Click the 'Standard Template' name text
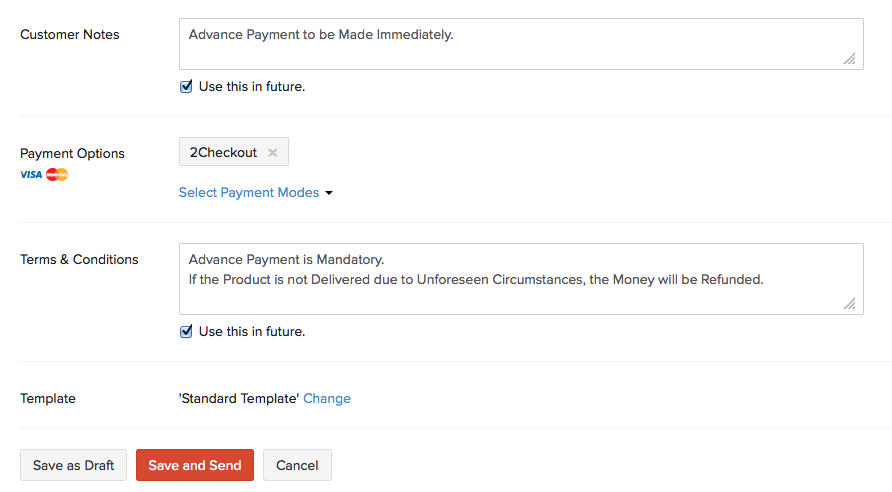Screen dimensions: 892x492 click(x=239, y=398)
